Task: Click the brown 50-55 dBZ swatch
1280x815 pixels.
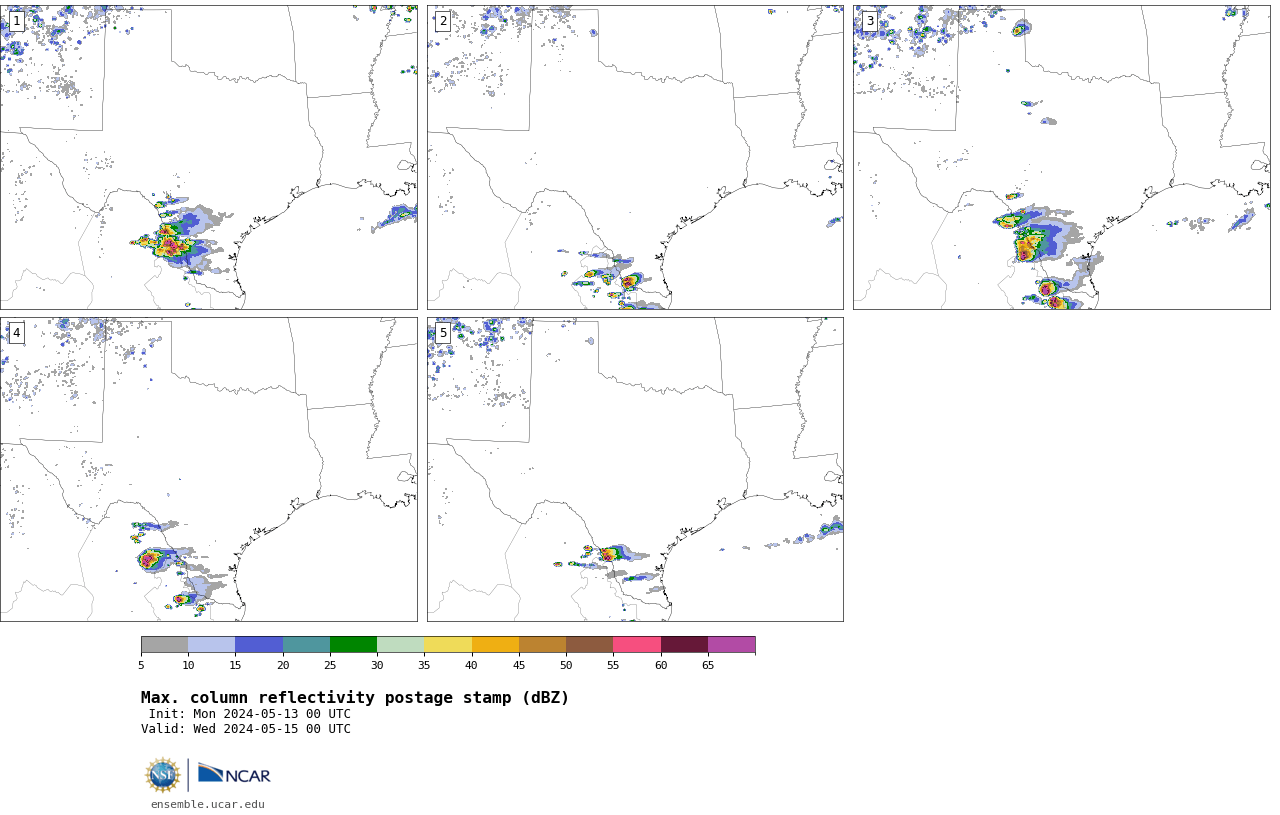Action: (590, 645)
